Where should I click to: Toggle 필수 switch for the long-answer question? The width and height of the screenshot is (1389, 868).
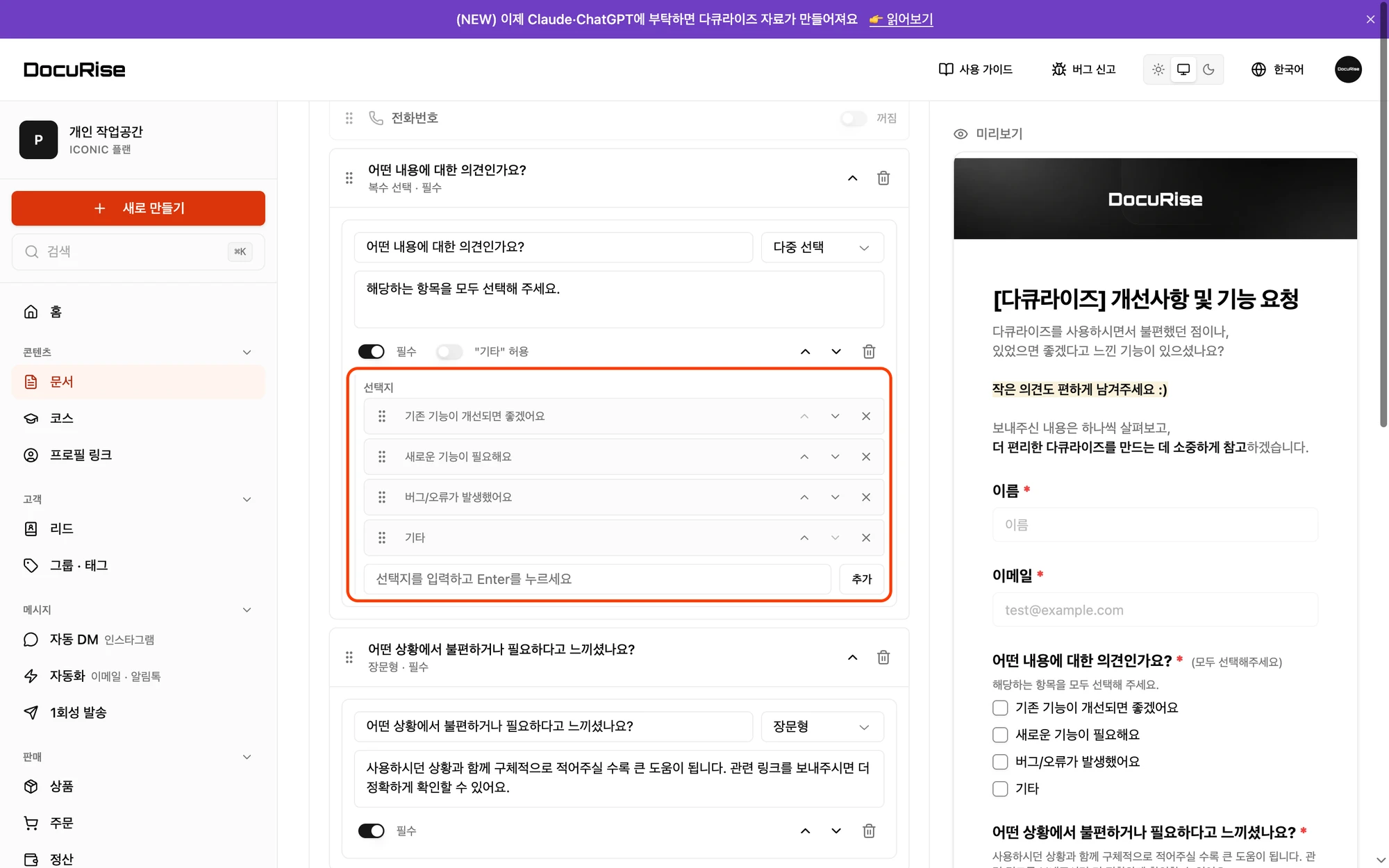click(371, 831)
